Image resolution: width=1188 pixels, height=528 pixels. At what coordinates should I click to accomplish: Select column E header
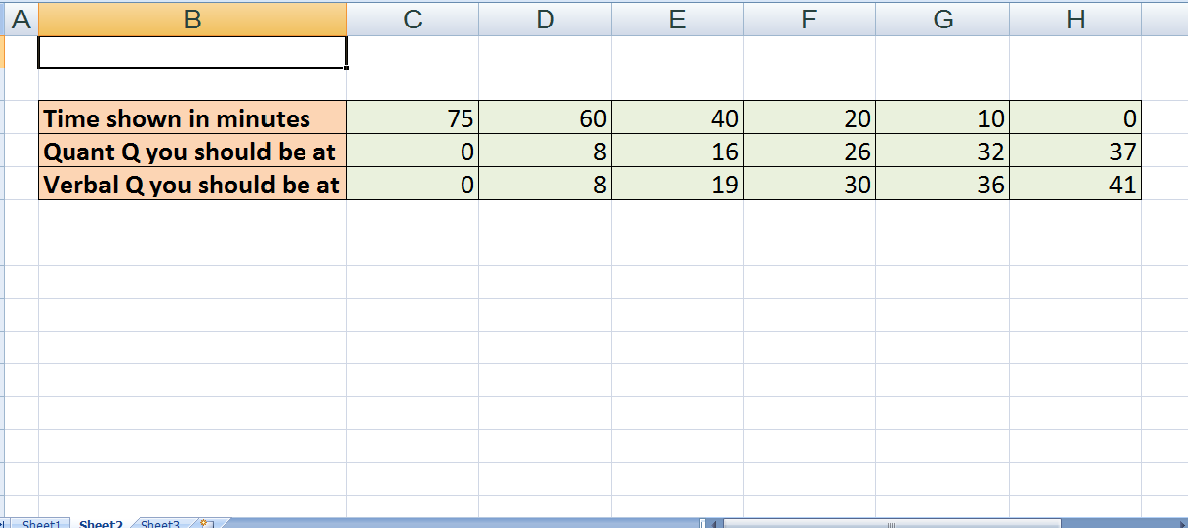pyautogui.click(x=677, y=19)
